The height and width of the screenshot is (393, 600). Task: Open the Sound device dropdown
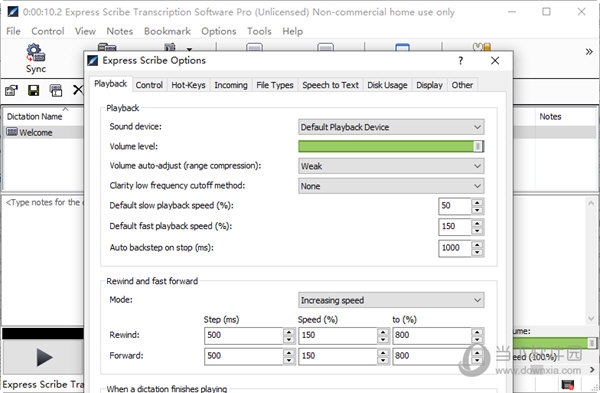point(391,127)
